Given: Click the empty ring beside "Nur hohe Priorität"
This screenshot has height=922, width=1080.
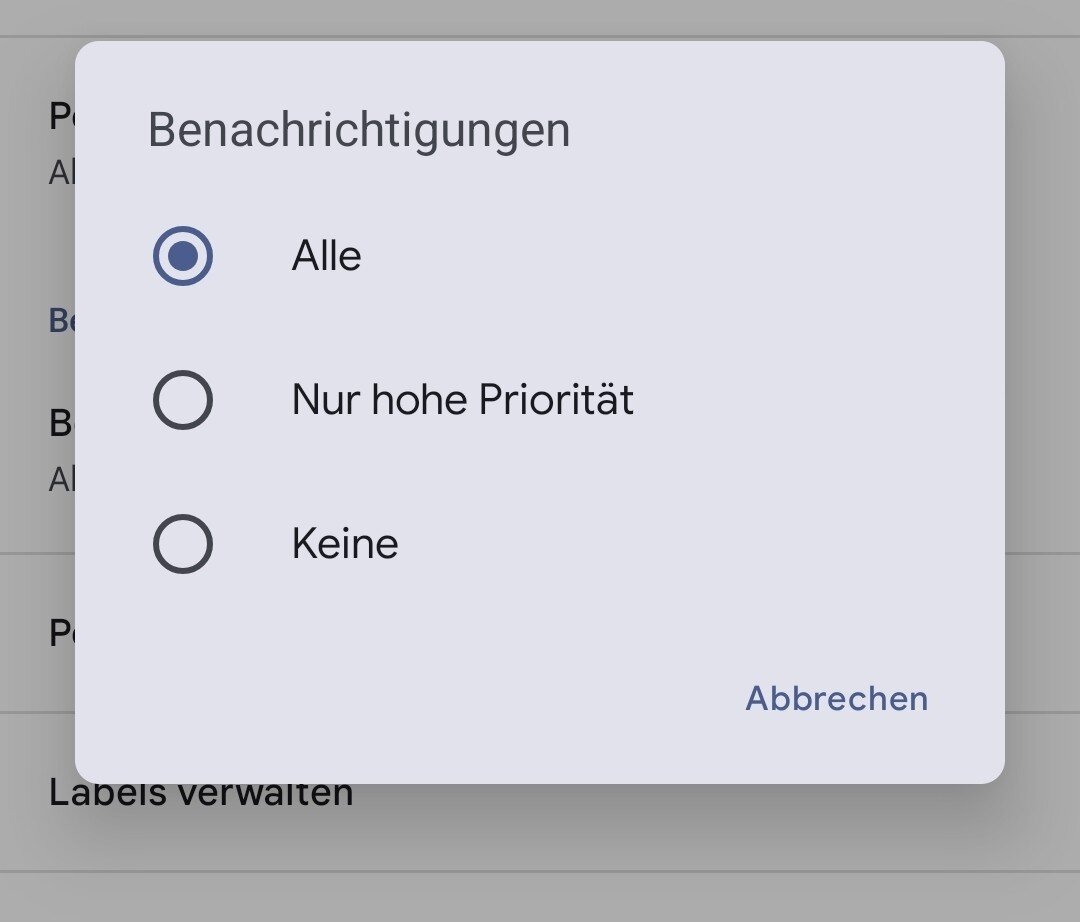Looking at the screenshot, I should point(183,400).
